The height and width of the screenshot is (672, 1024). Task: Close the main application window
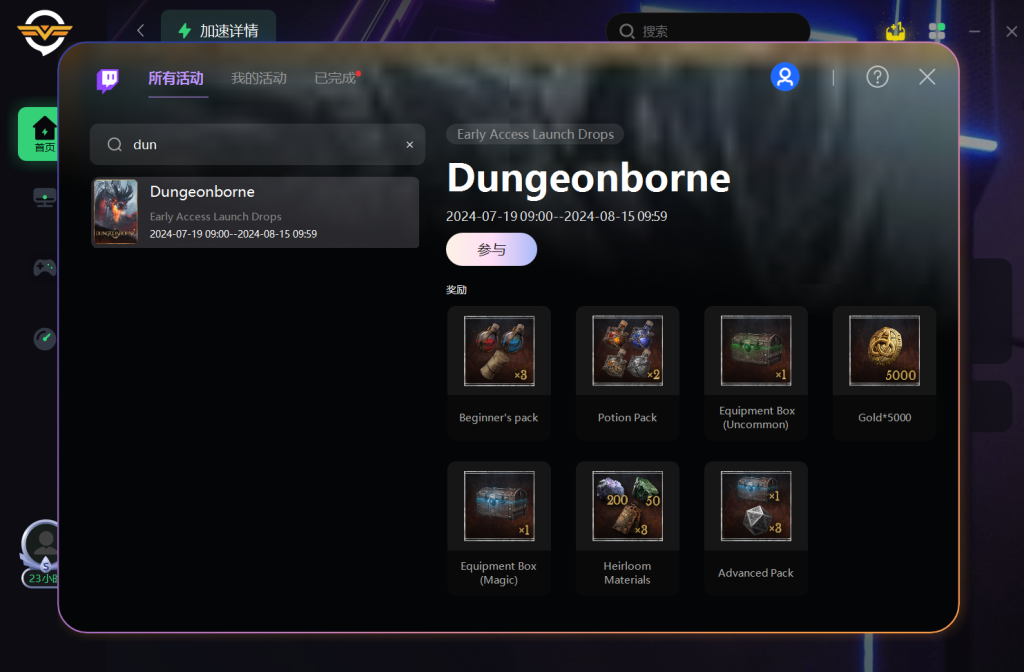click(1012, 31)
